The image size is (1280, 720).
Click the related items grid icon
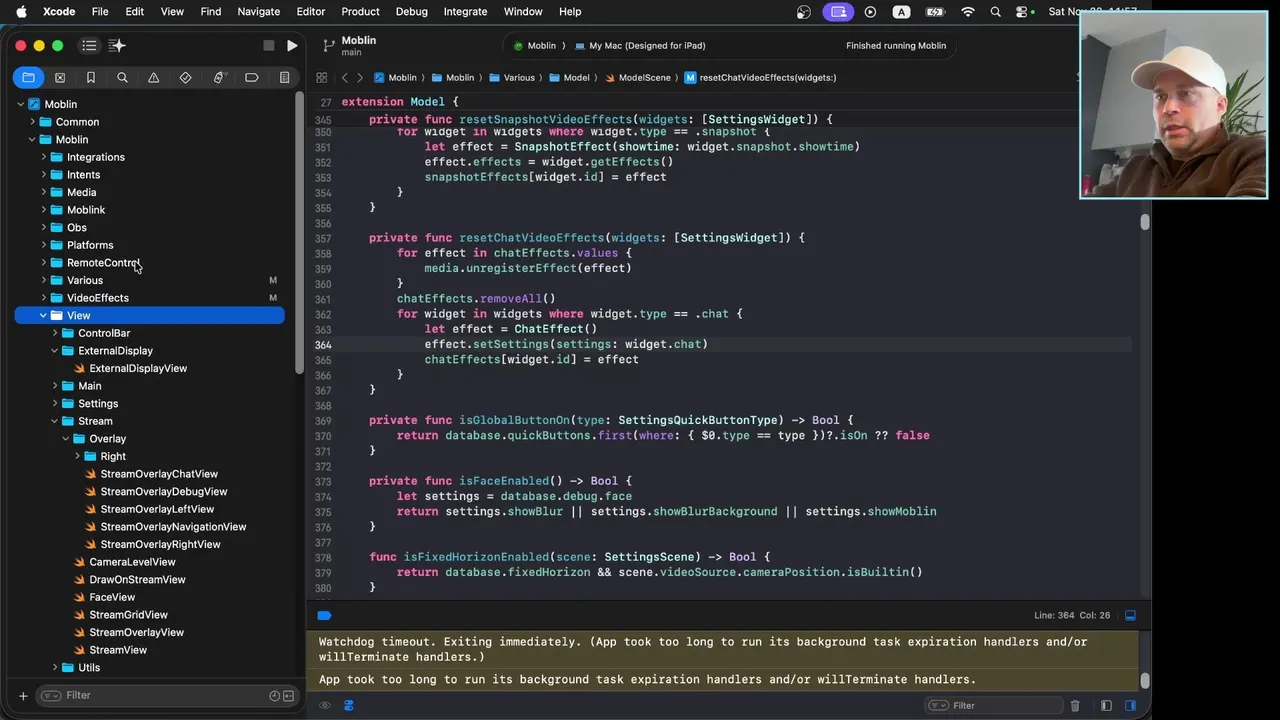pyautogui.click(x=321, y=77)
